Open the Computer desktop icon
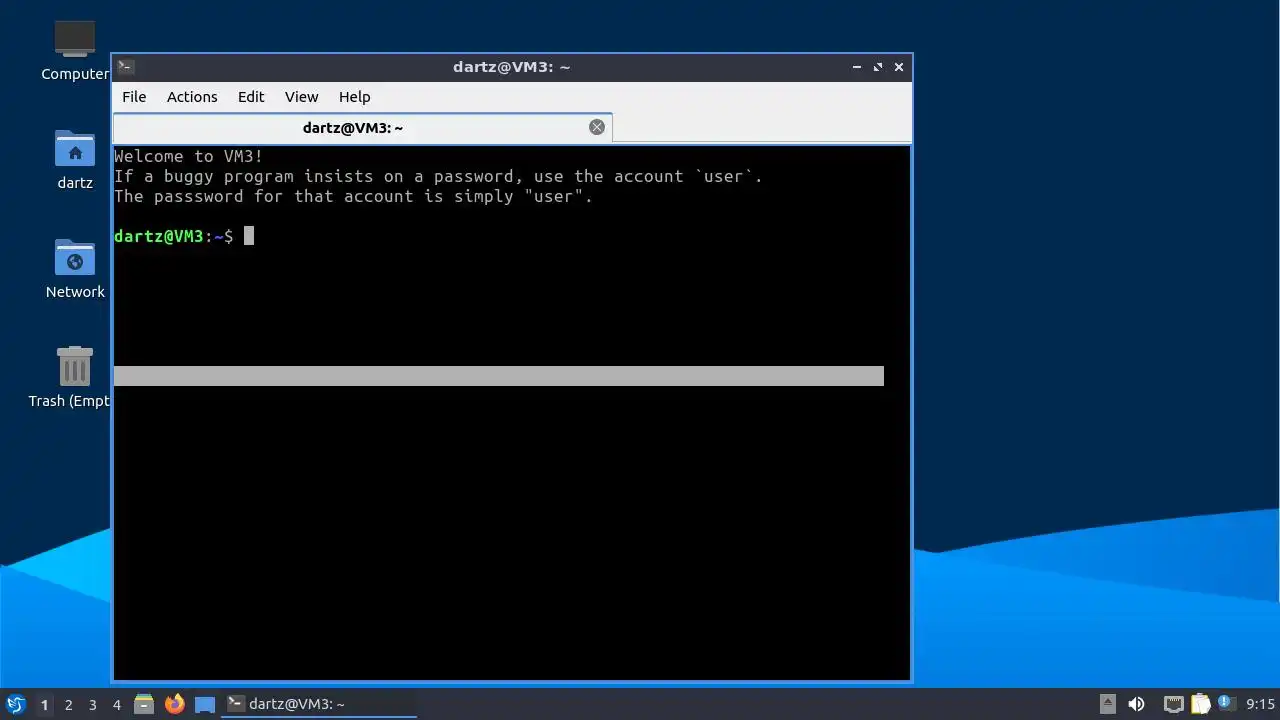The image size is (1280, 720). [75, 51]
